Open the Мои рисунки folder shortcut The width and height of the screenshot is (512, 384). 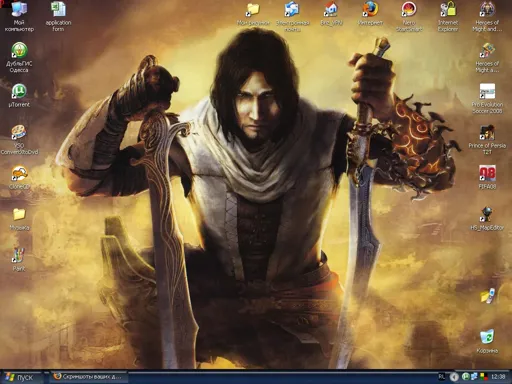[253, 13]
